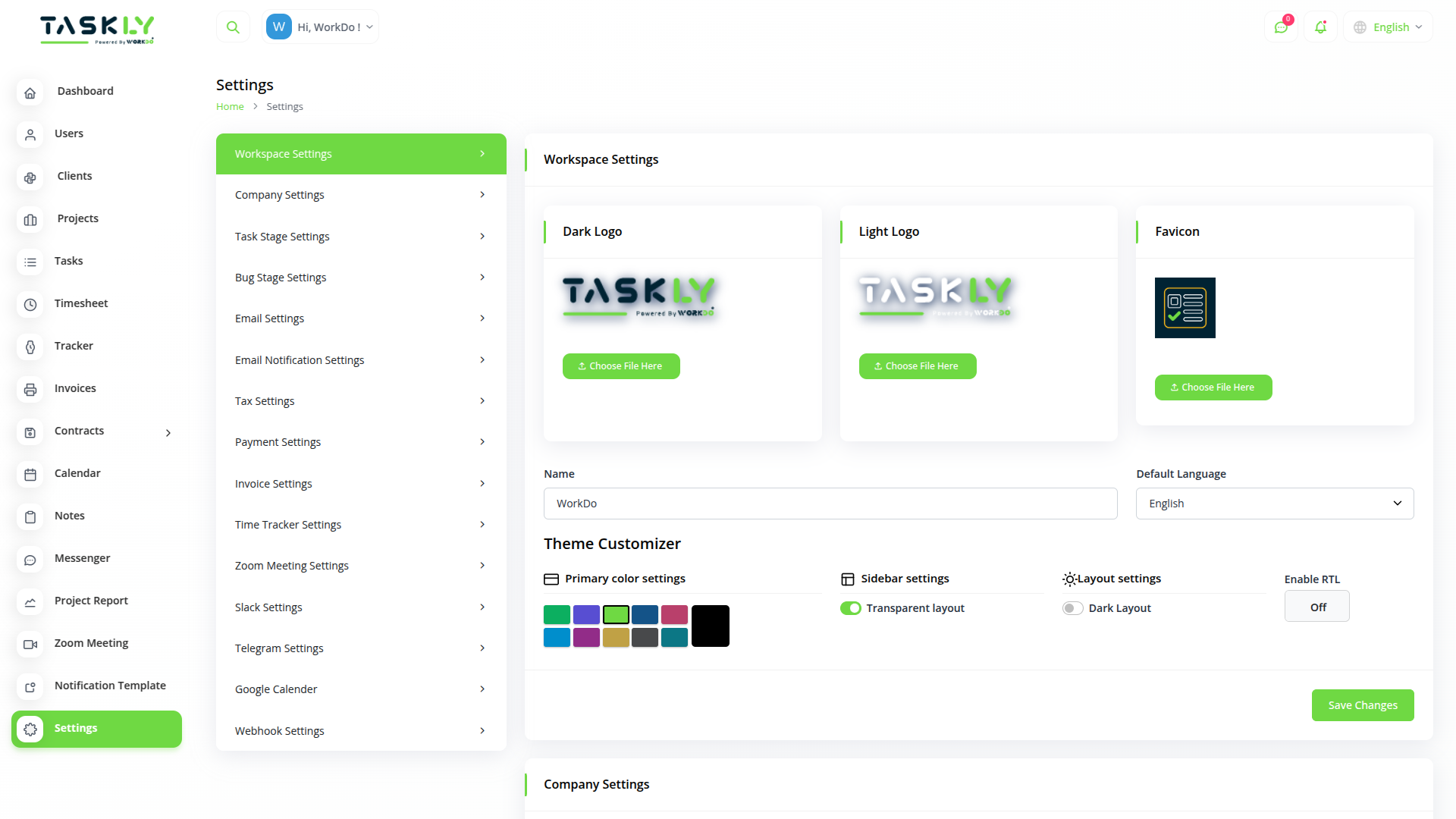Turn on Enable RTL
Viewport: 1456px width, 819px height.
(1316, 606)
